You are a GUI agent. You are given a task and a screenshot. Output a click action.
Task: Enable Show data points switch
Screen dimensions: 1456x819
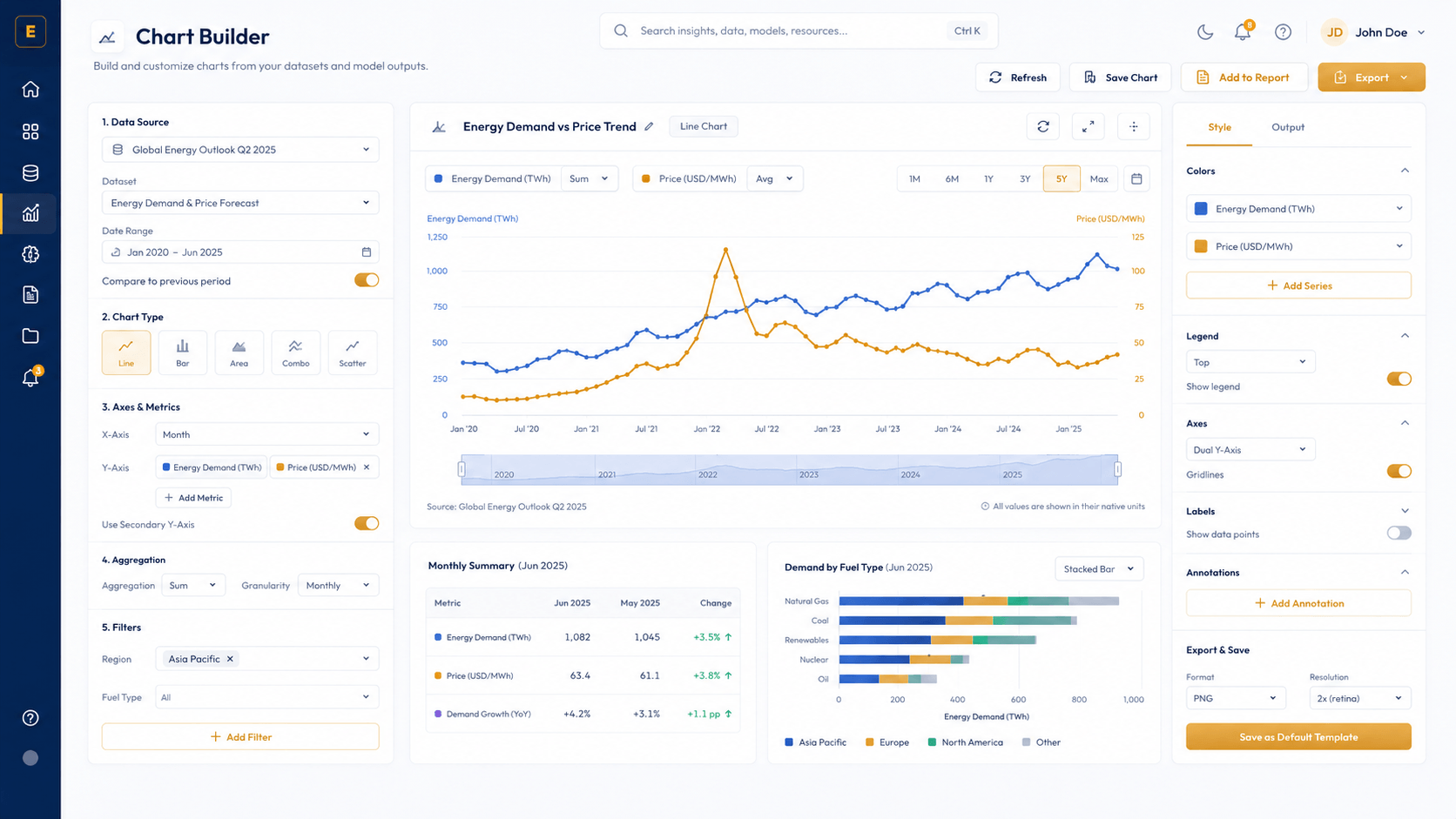pos(1399,533)
